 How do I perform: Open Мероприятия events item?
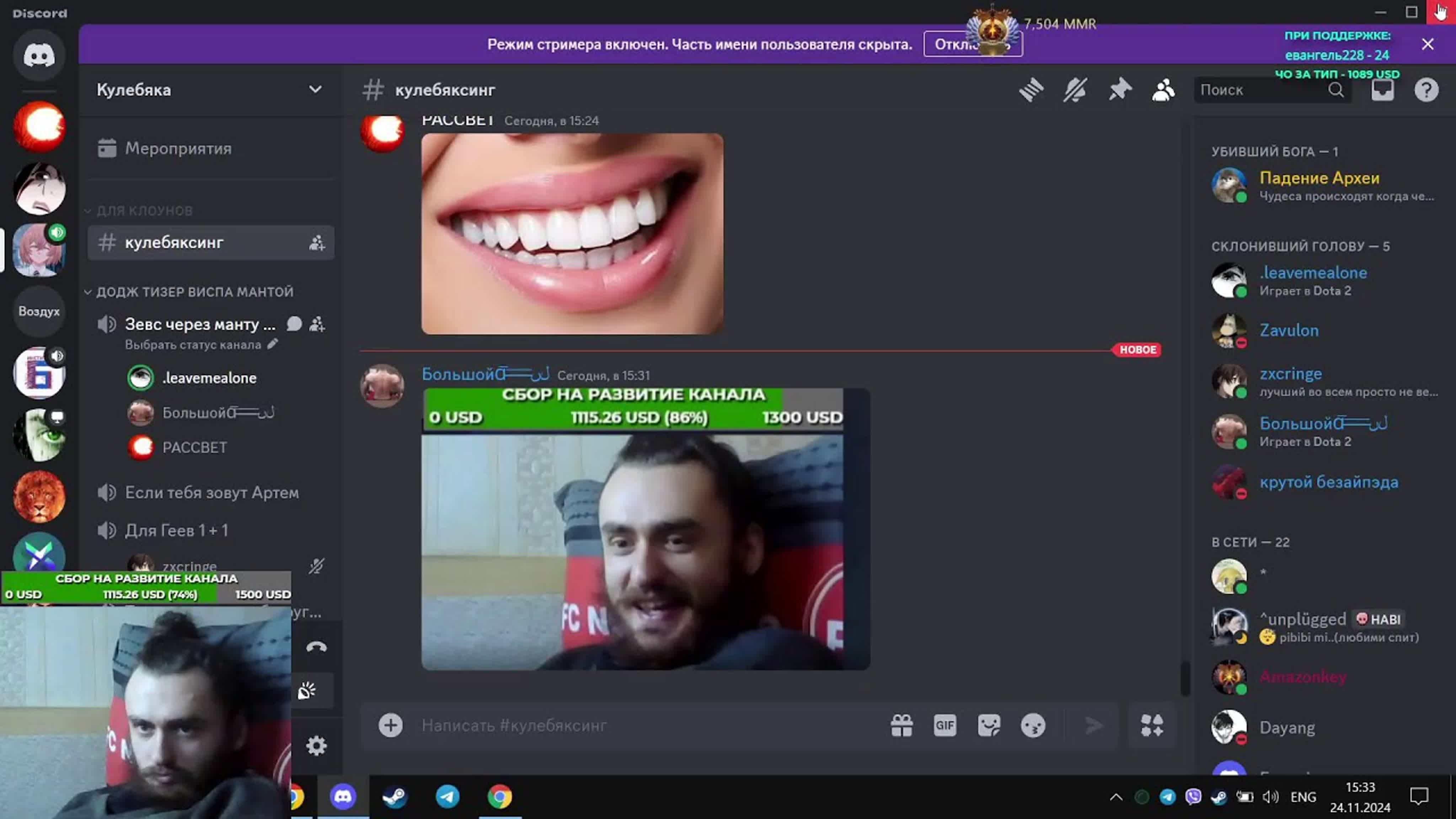tap(210, 149)
